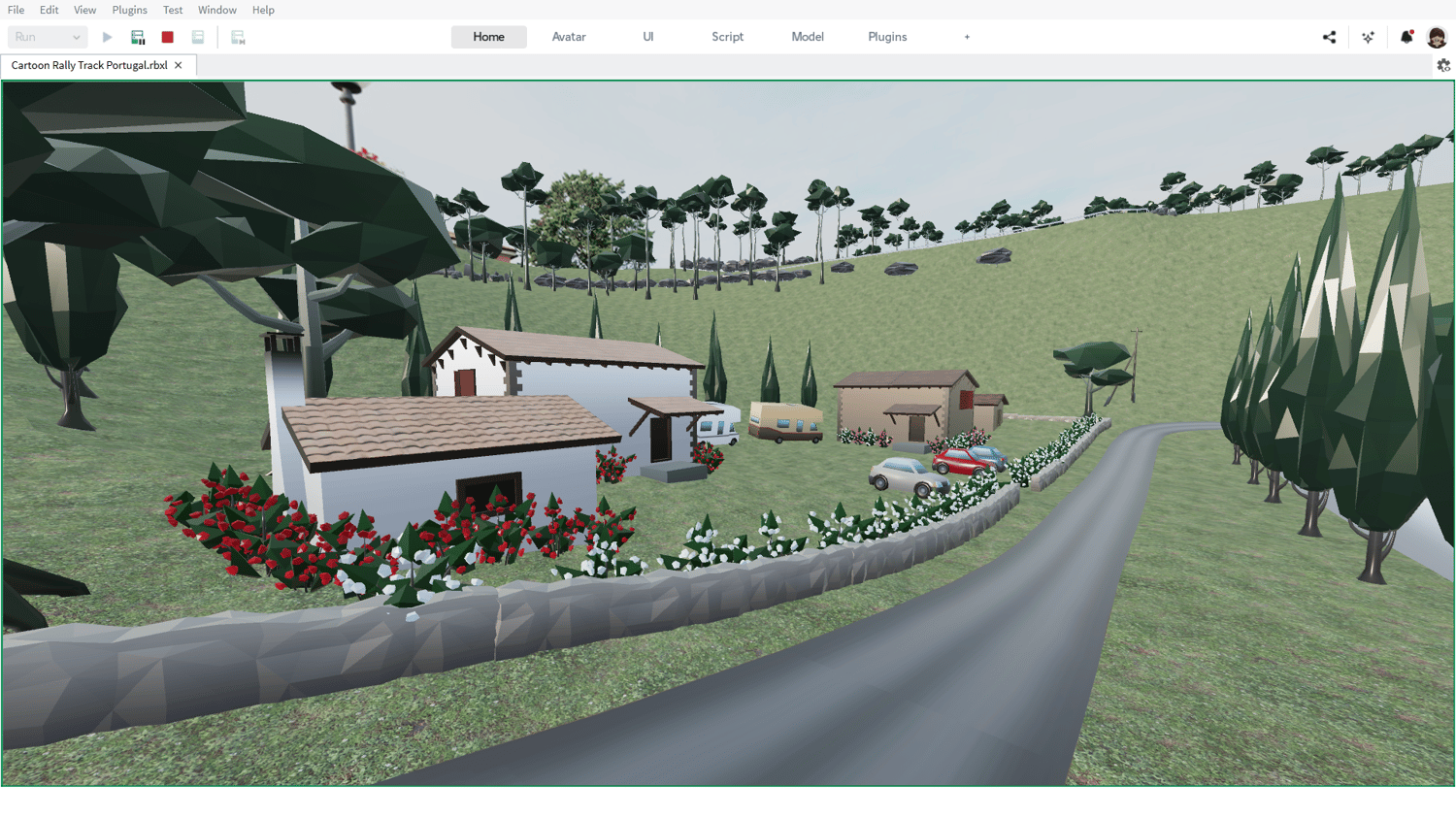Stop the simulation with the red square
This screenshot has width=1456, height=818.
pyautogui.click(x=168, y=37)
